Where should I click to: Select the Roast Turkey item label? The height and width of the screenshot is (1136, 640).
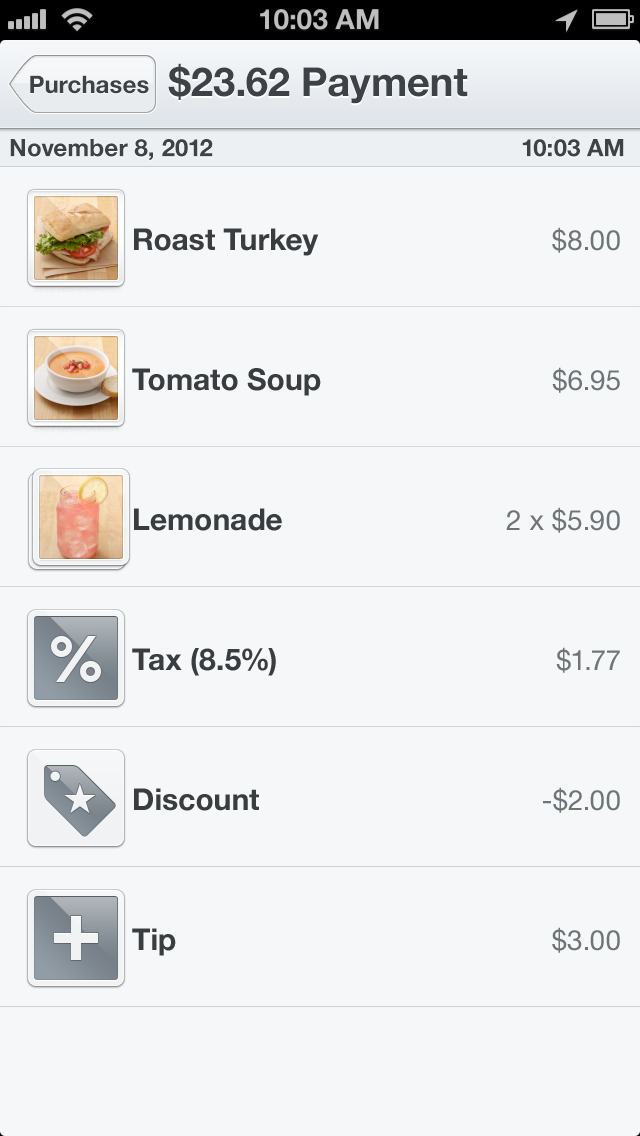click(x=225, y=240)
